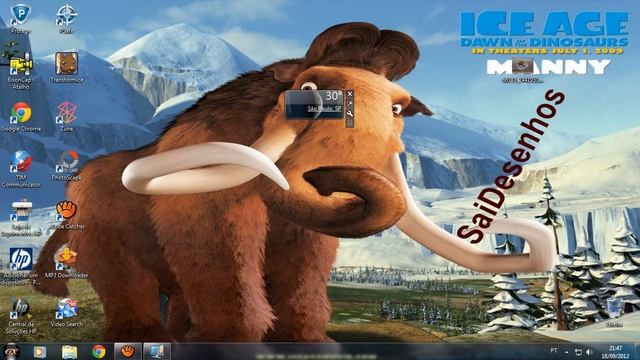Switch to the monitor window taskbar button
Image resolution: width=640 pixels, height=360 pixels.
pyautogui.click(x=157, y=351)
